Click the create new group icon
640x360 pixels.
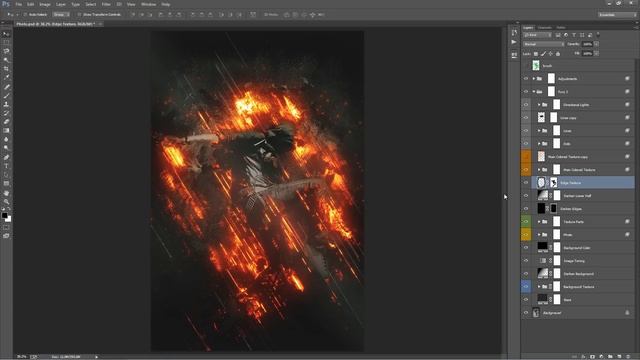point(610,357)
